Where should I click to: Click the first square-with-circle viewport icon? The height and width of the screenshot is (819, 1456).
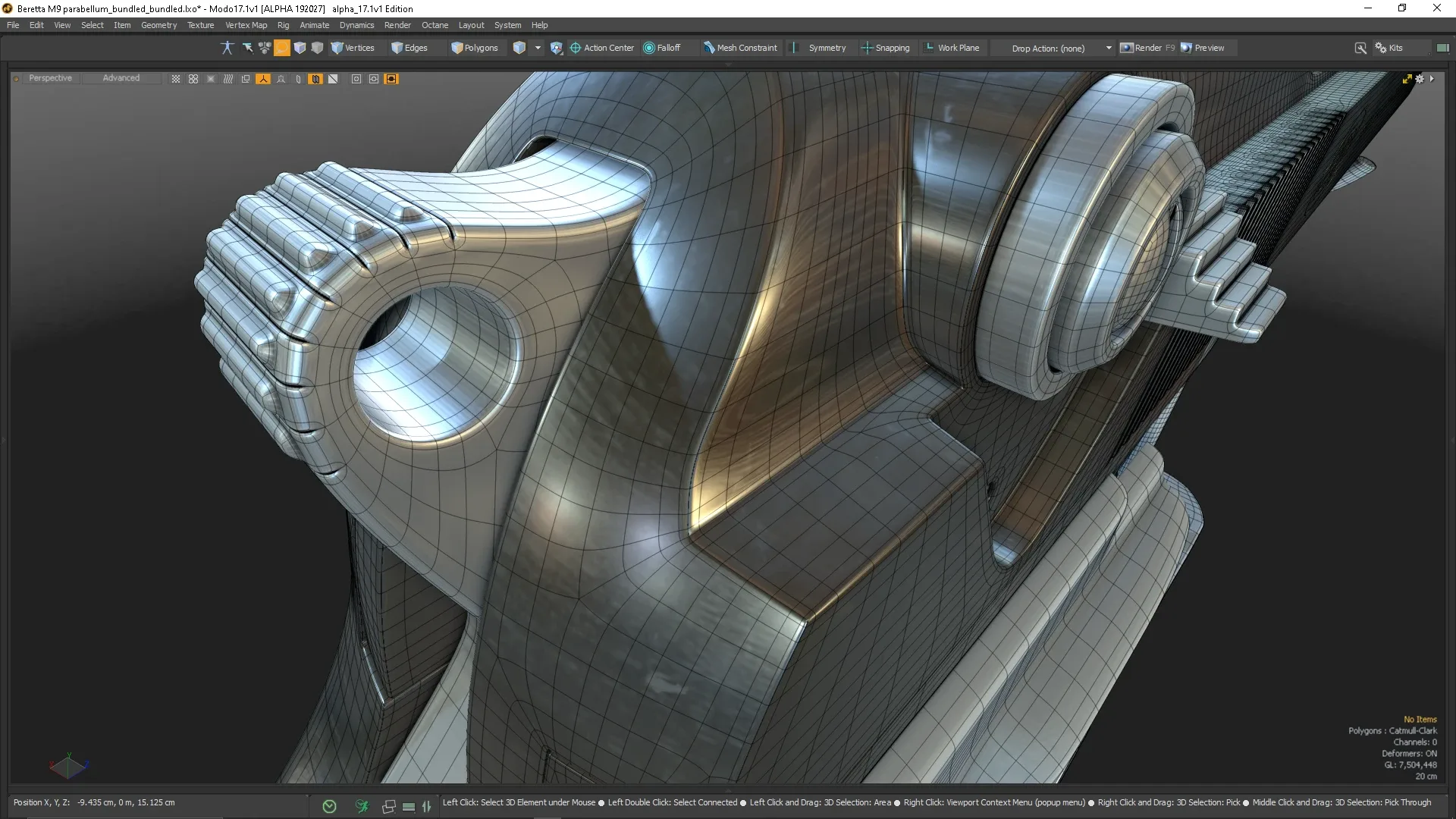[356, 79]
